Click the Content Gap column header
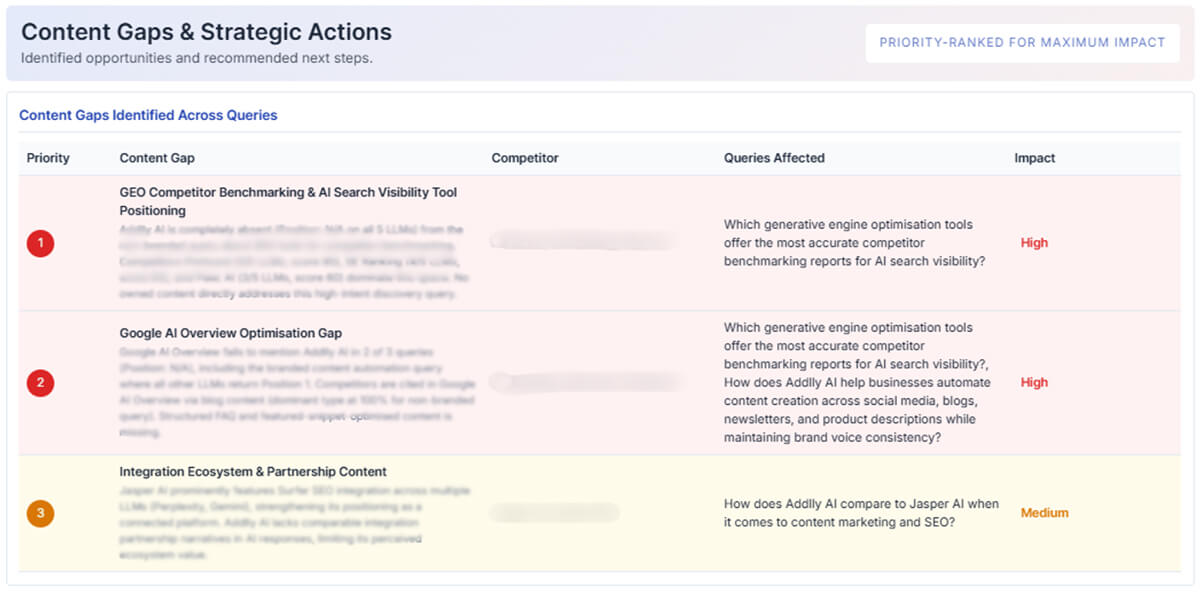 (x=157, y=158)
